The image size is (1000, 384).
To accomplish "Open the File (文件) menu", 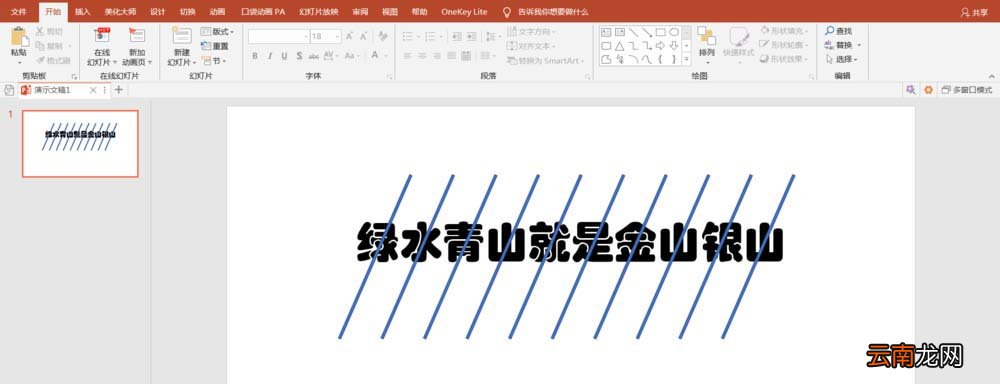I will click(x=18, y=12).
